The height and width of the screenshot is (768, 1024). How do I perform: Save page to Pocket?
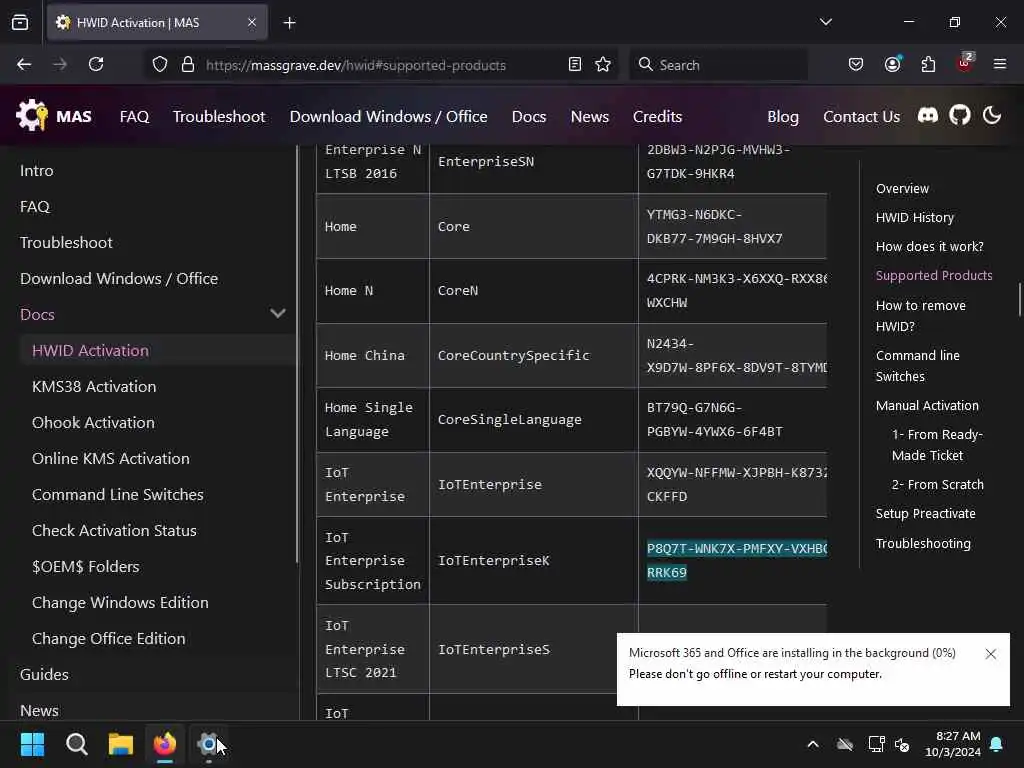click(x=856, y=64)
